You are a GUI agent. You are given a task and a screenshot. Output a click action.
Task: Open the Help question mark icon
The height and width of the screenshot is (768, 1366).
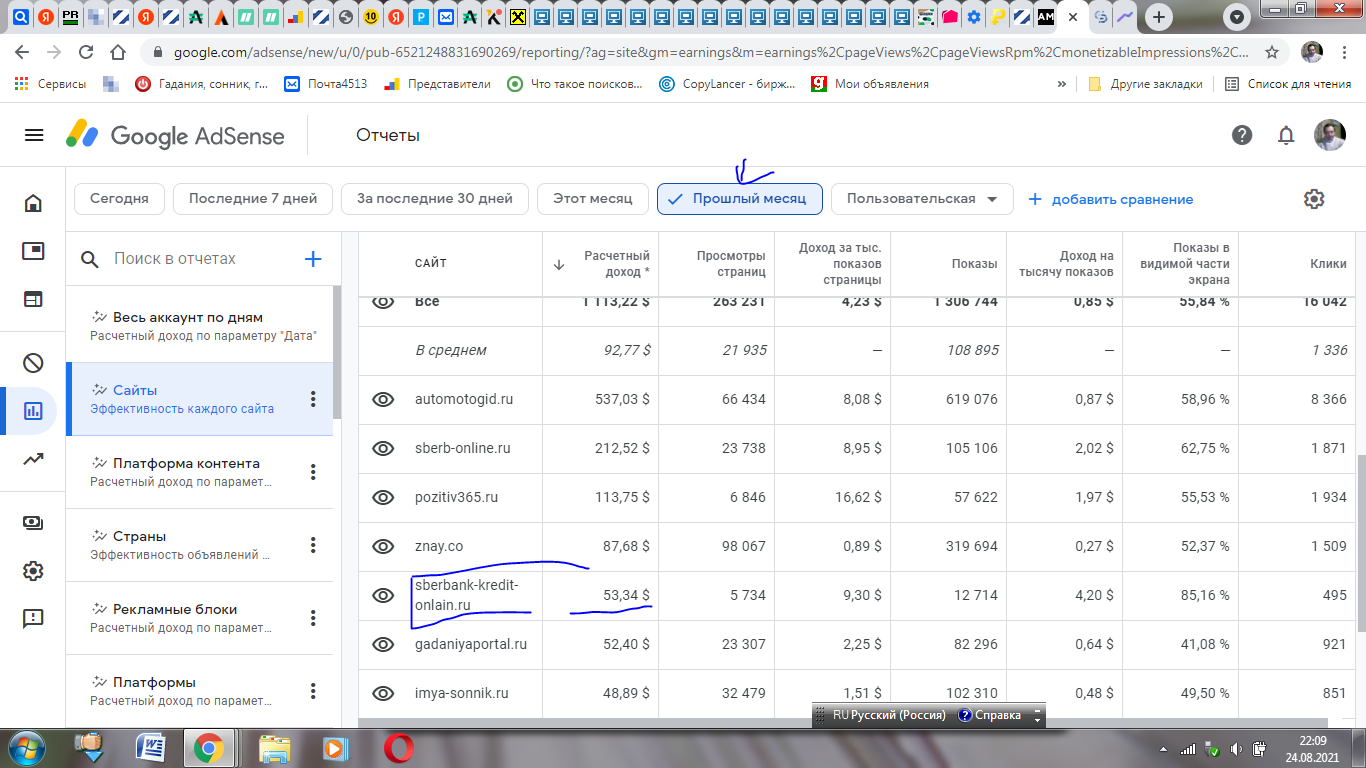click(1242, 135)
